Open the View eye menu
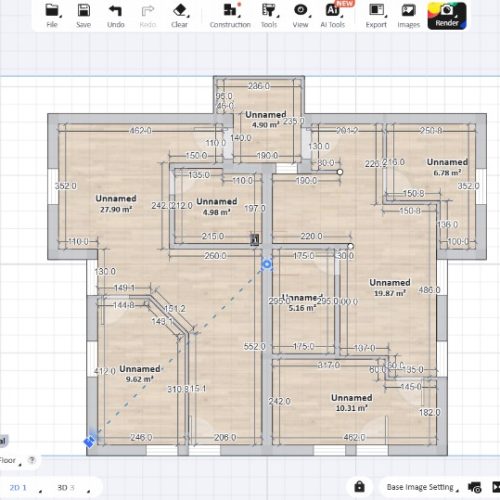 [301, 16]
